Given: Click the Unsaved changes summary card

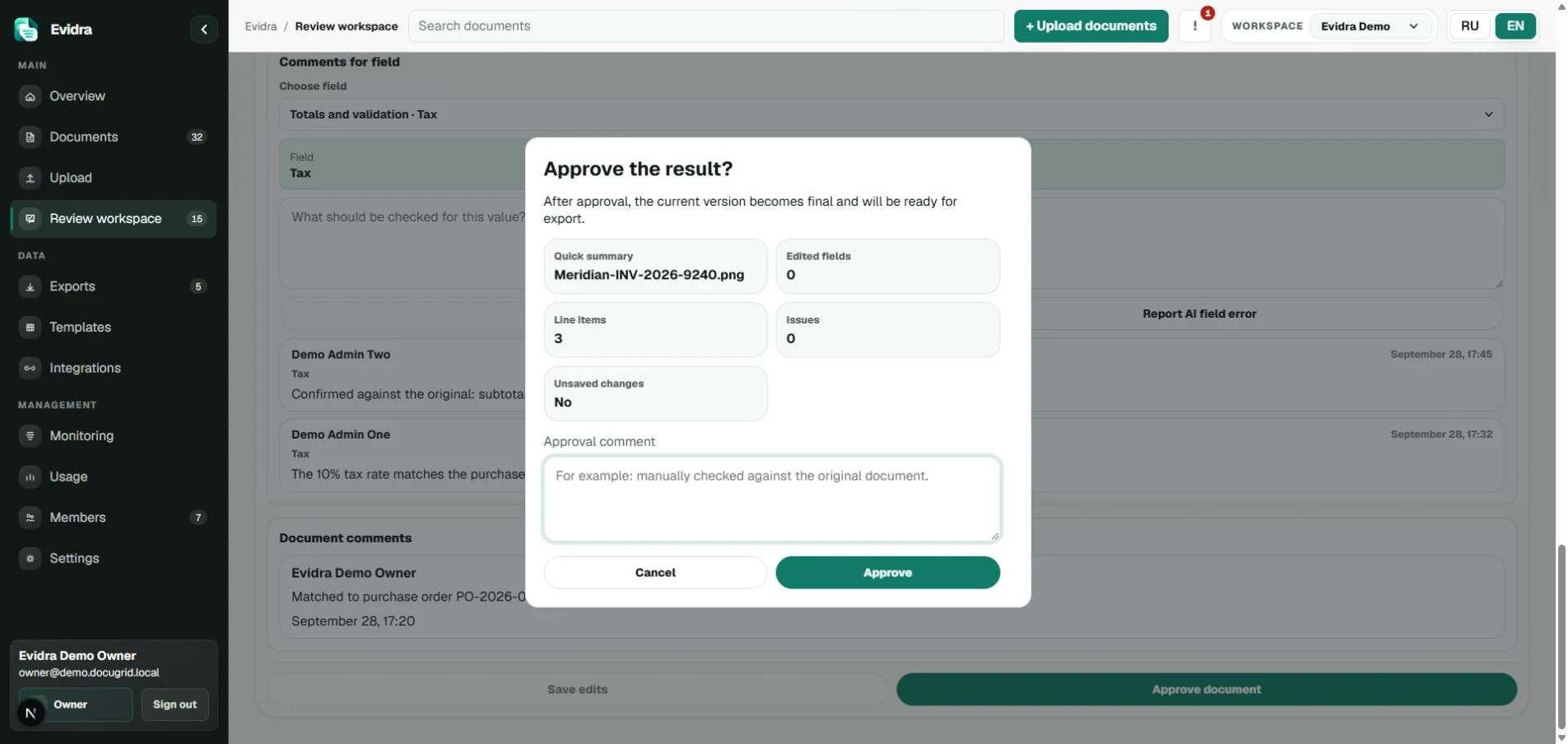Looking at the screenshot, I should (x=655, y=393).
